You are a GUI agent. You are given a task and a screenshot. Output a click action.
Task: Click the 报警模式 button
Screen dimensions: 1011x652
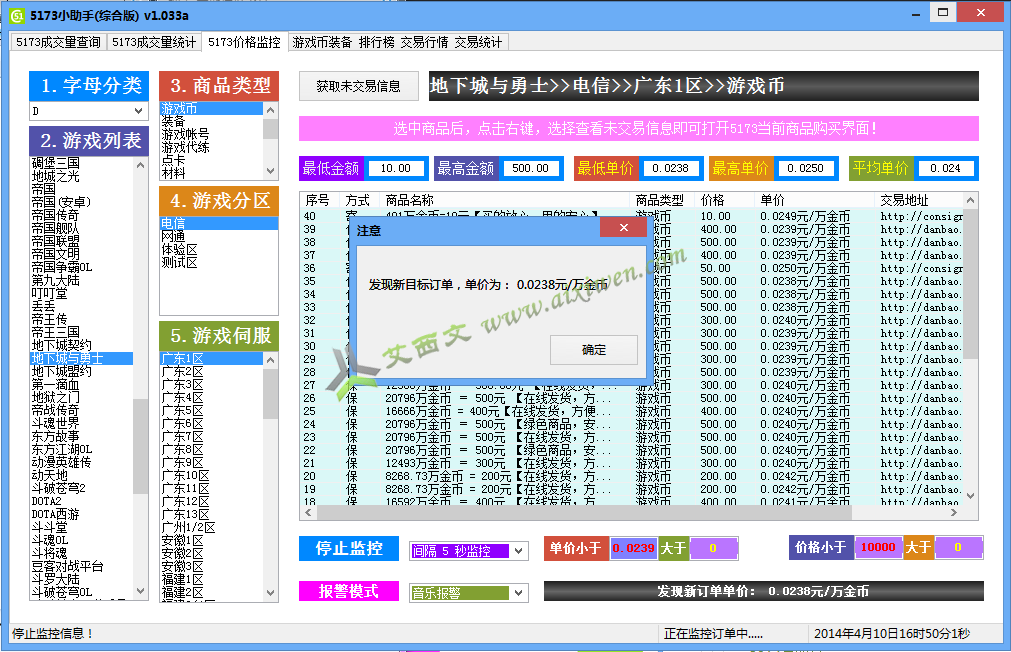pos(349,591)
